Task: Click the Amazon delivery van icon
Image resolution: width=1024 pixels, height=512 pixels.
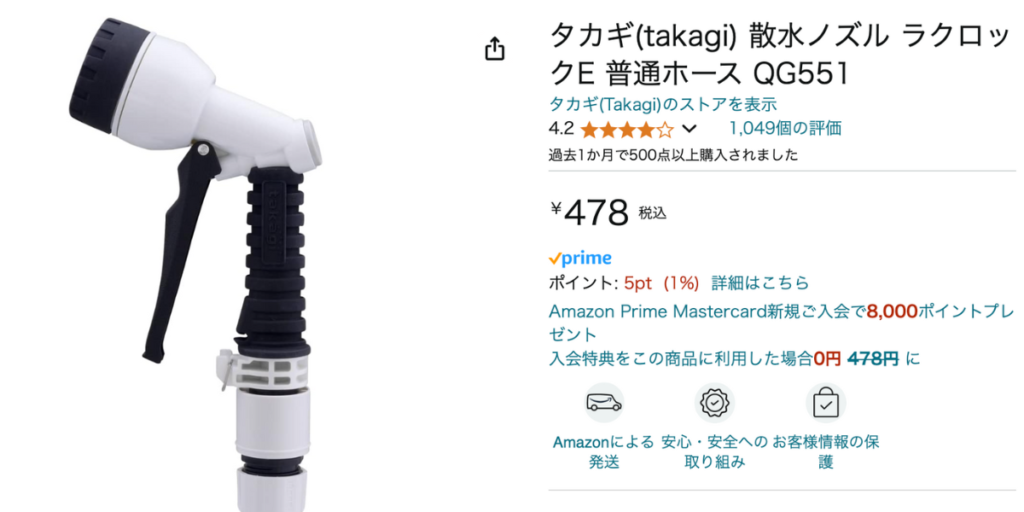Action: point(603,402)
